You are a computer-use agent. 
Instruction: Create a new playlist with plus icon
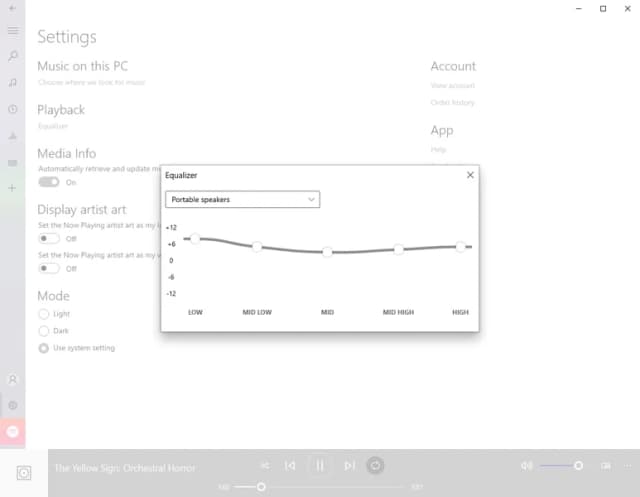point(13,188)
